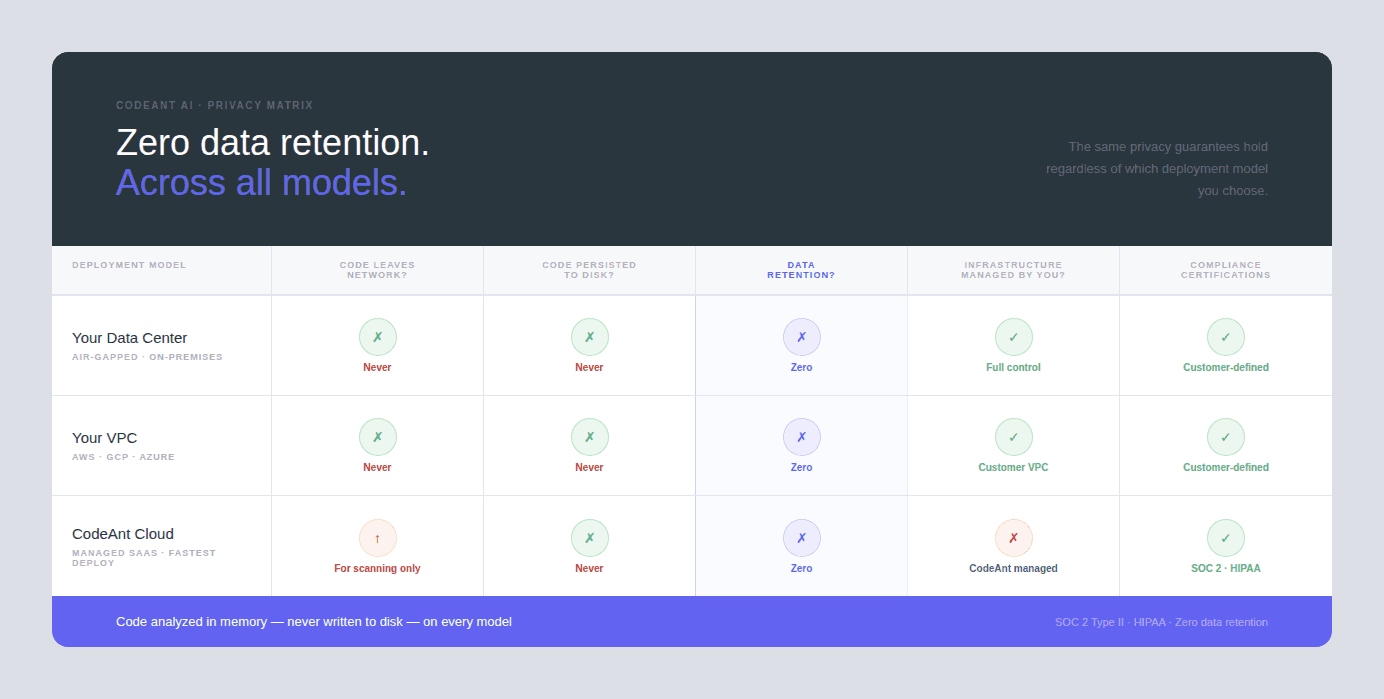This screenshot has width=1384, height=699.
Task: Click Customer-defined in Your VPC row
Action: (x=1225, y=467)
